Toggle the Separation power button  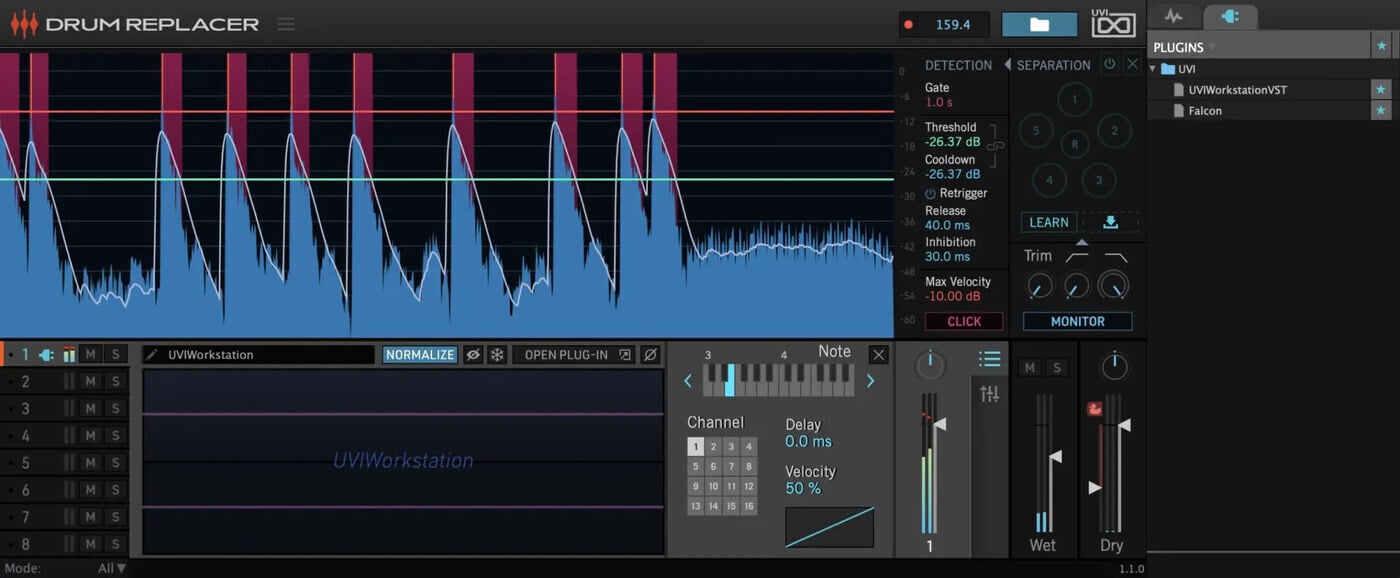click(x=1109, y=64)
